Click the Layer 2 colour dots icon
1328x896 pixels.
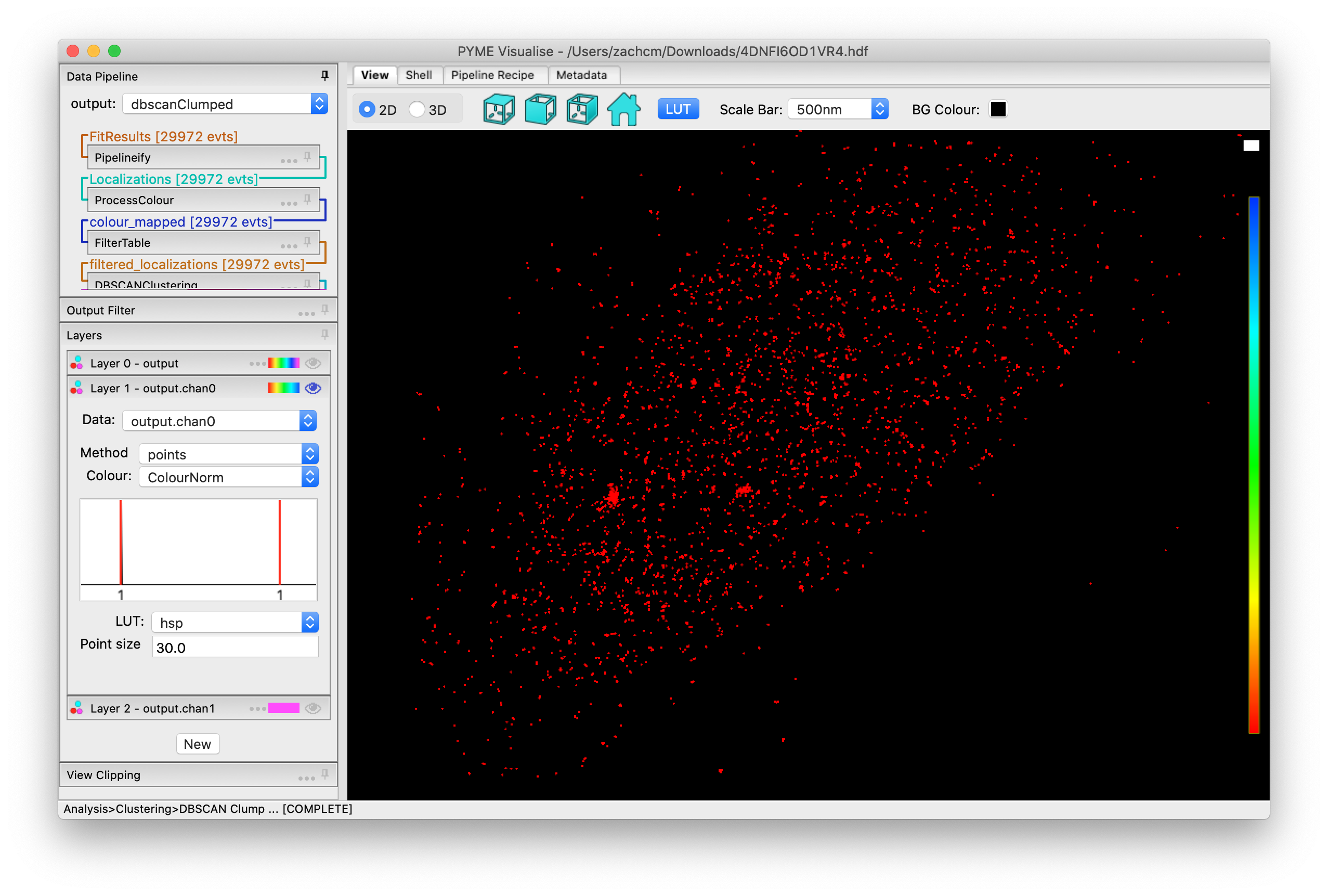(x=76, y=708)
